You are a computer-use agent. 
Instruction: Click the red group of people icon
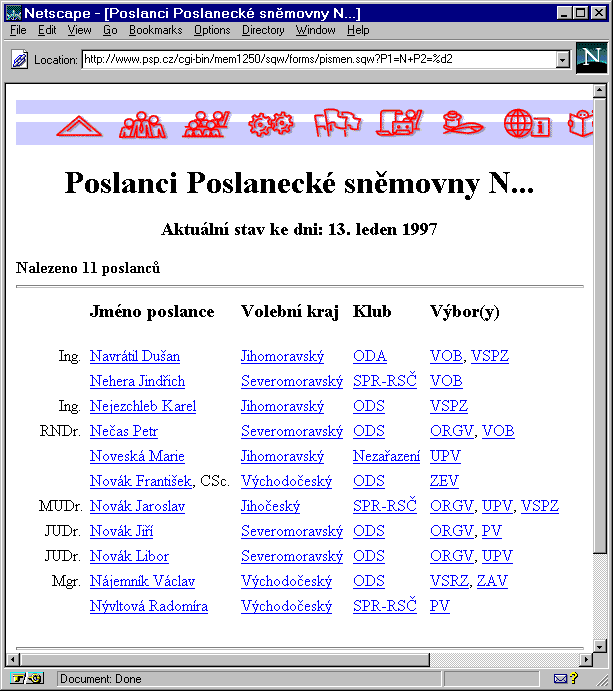coord(142,125)
